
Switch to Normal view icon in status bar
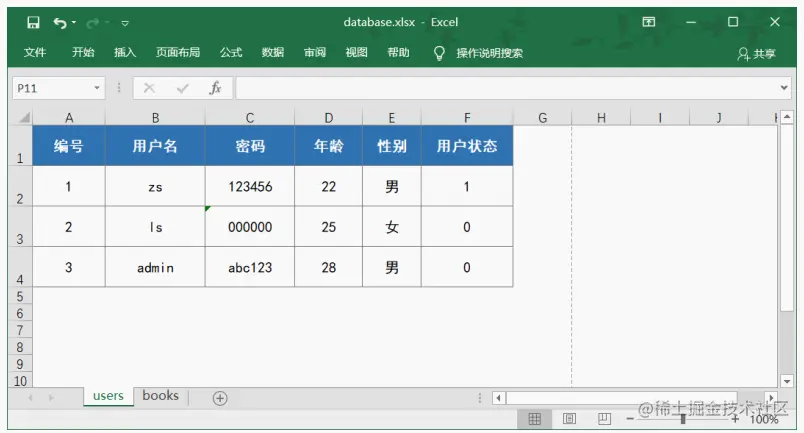[x=534, y=419]
